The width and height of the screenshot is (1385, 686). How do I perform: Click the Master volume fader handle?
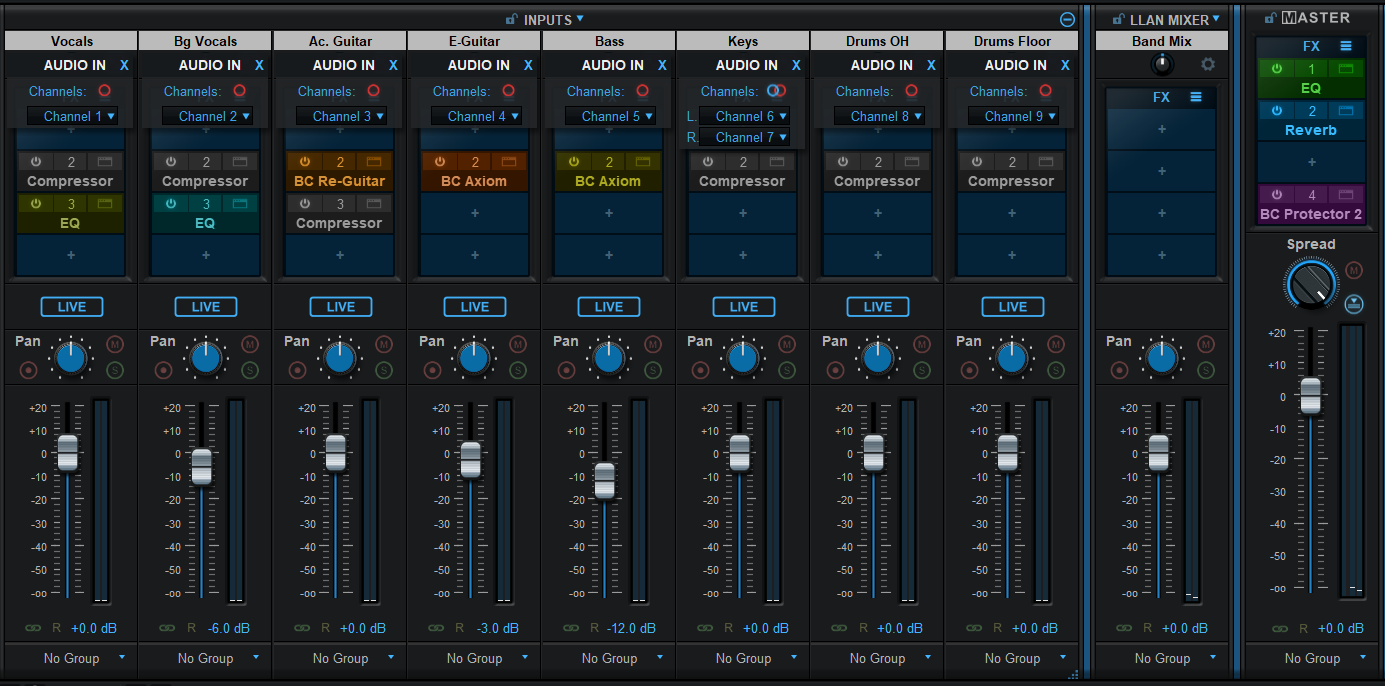pos(1310,395)
